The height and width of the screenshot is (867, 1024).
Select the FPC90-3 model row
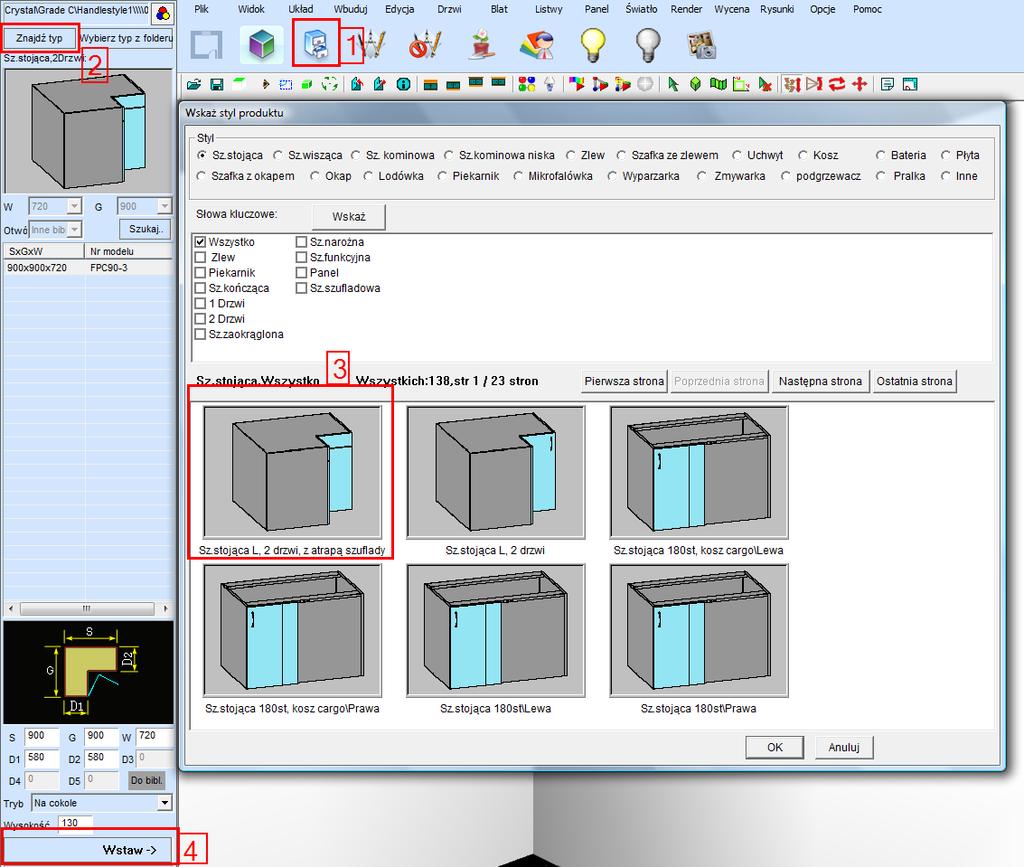pos(88,268)
